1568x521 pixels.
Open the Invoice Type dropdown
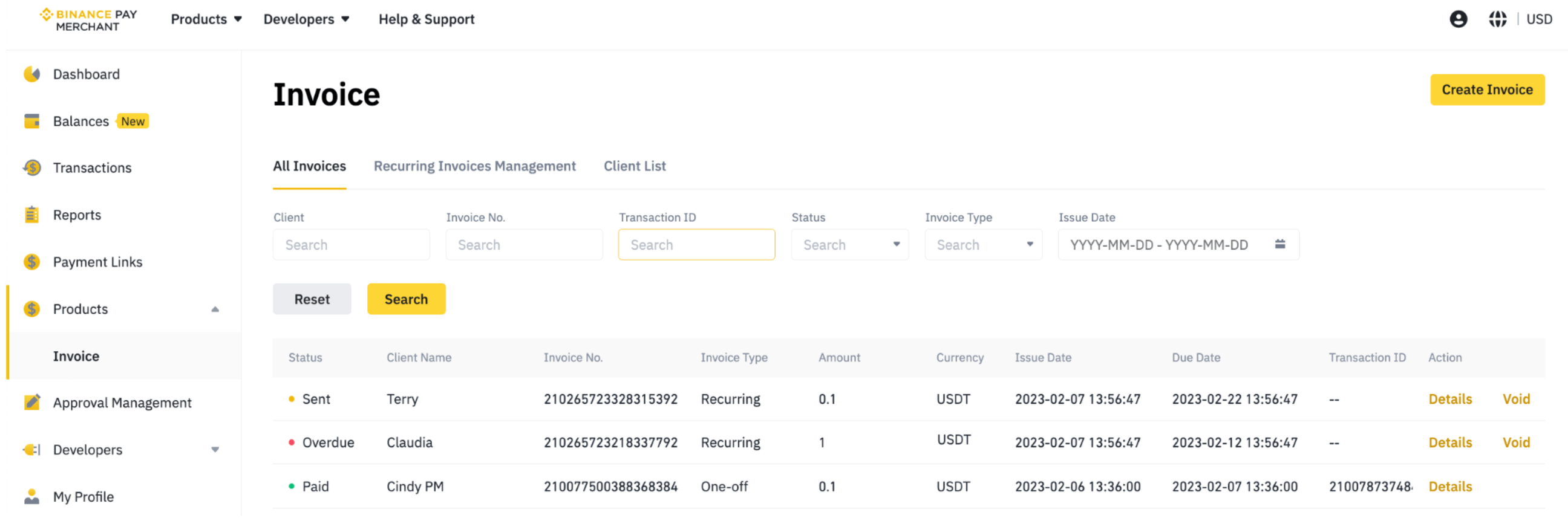[x=983, y=245]
